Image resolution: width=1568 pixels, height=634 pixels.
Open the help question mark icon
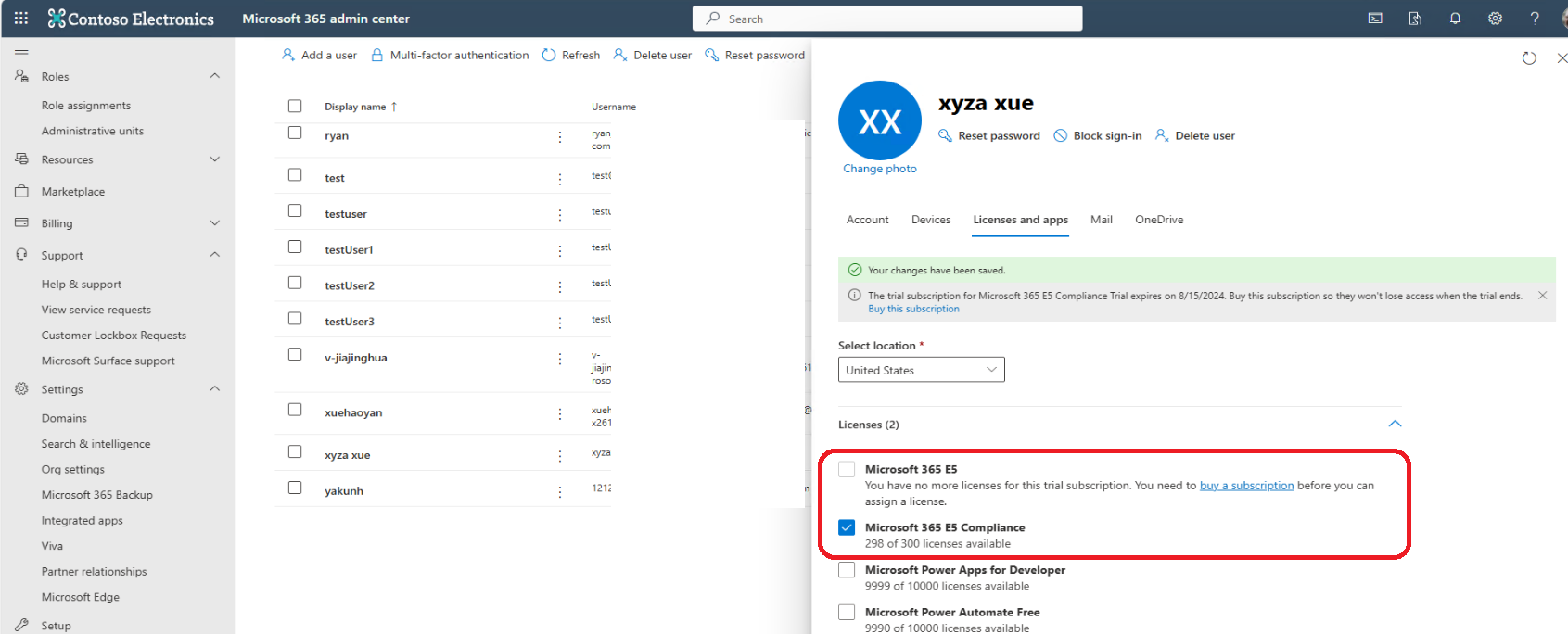click(x=1535, y=19)
